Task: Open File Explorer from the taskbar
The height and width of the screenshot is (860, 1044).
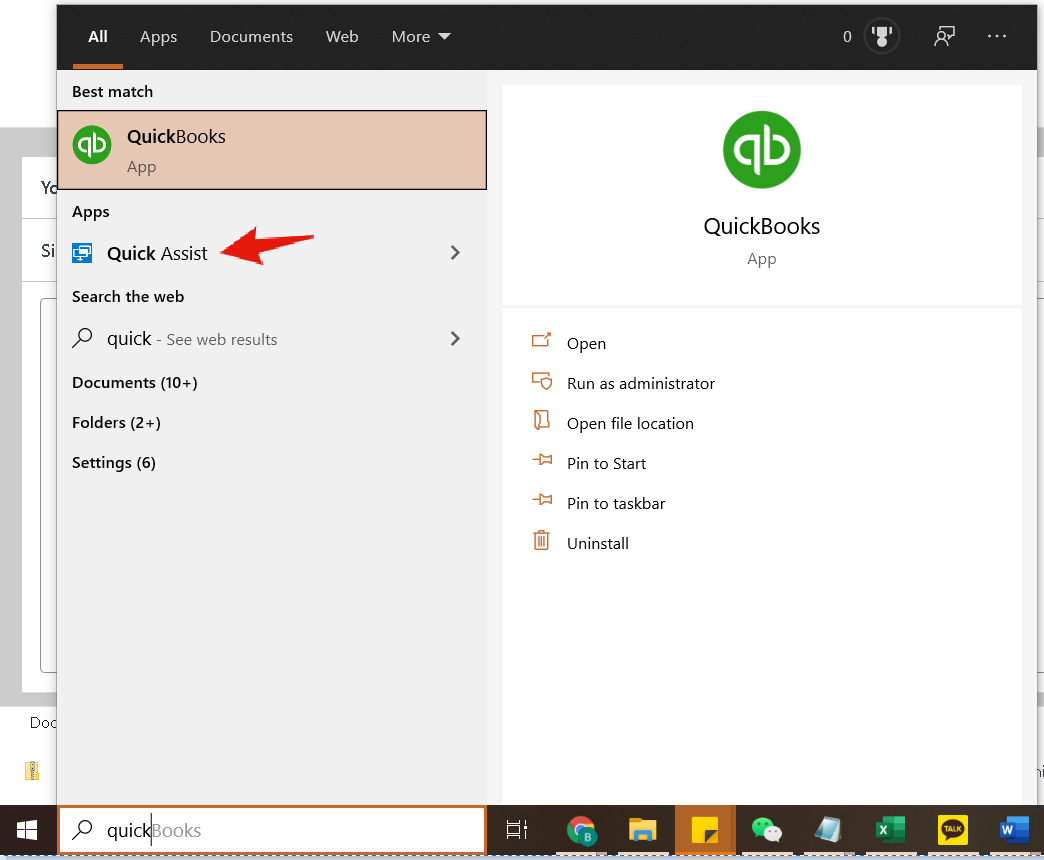Action: (643, 830)
